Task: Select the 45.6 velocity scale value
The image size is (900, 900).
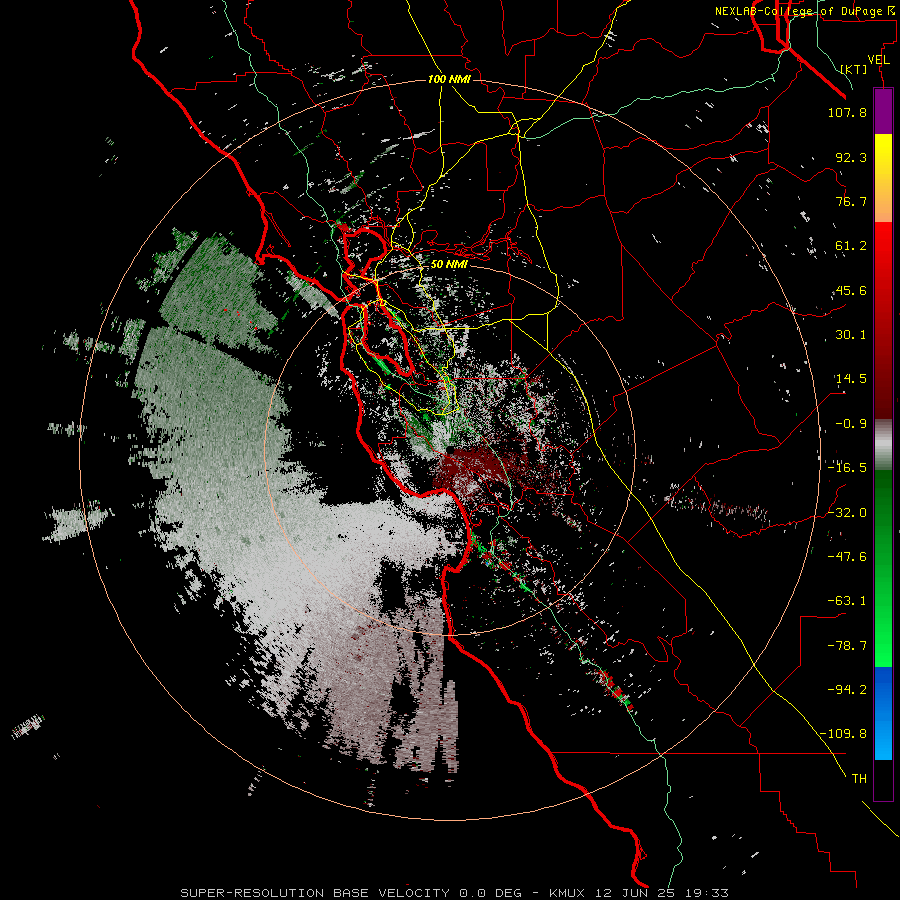Action: 851,290
